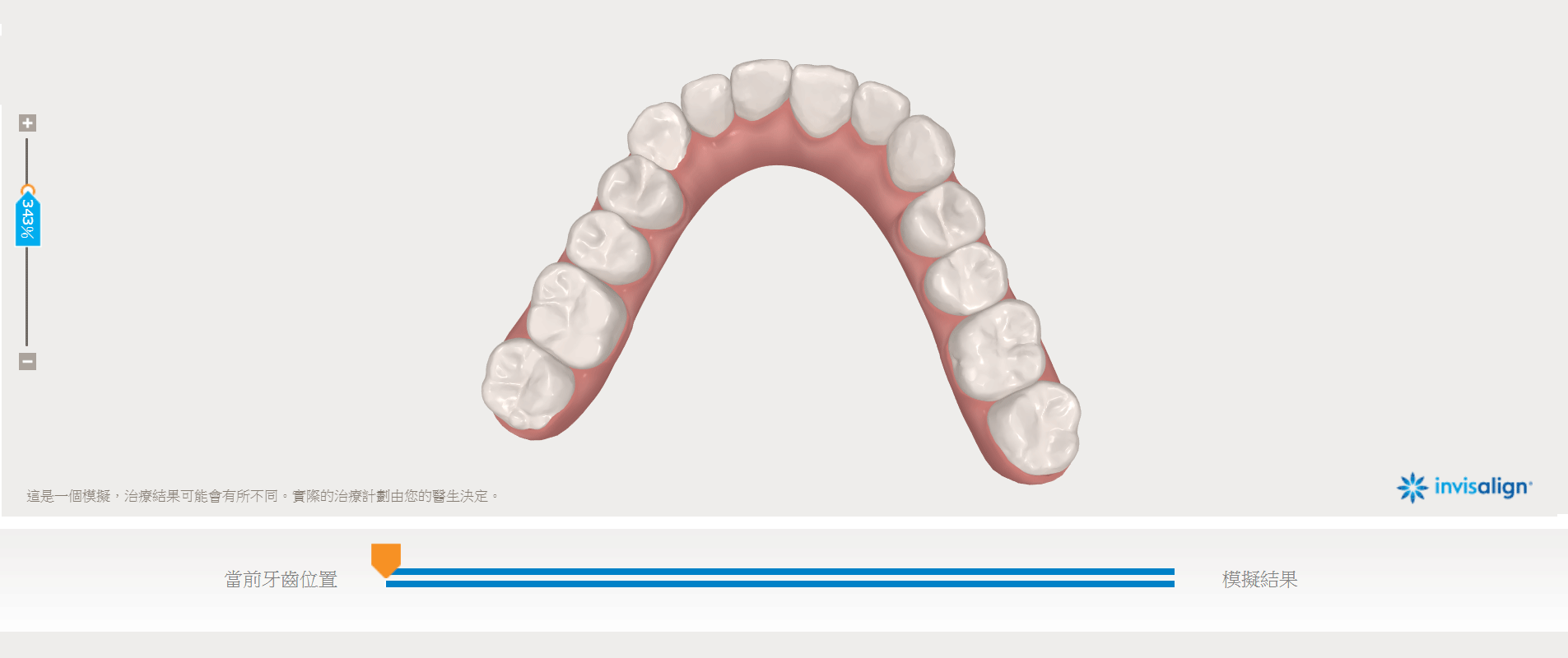Viewport: 1568px width, 658px height.
Task: Click the 模擬結果 label
Action: 1259,579
